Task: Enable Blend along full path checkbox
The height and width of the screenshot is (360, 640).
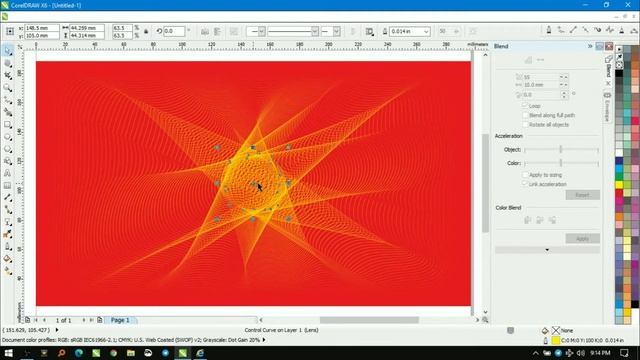Action: (525, 115)
